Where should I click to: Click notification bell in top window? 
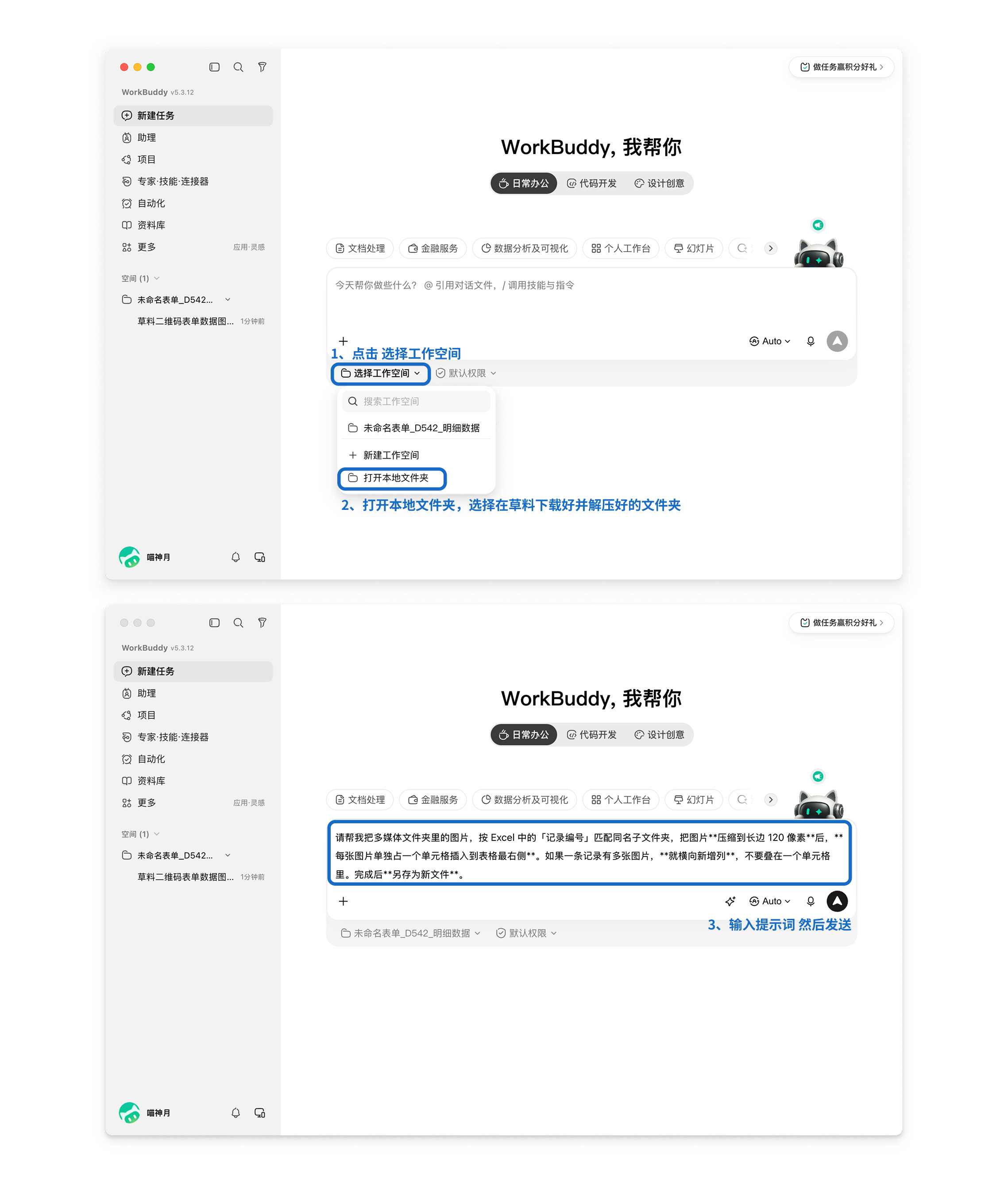236,556
